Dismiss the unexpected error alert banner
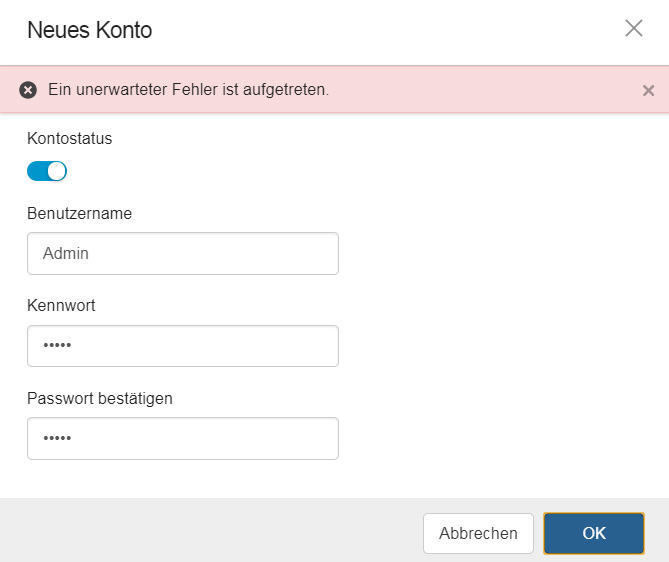 tap(648, 90)
